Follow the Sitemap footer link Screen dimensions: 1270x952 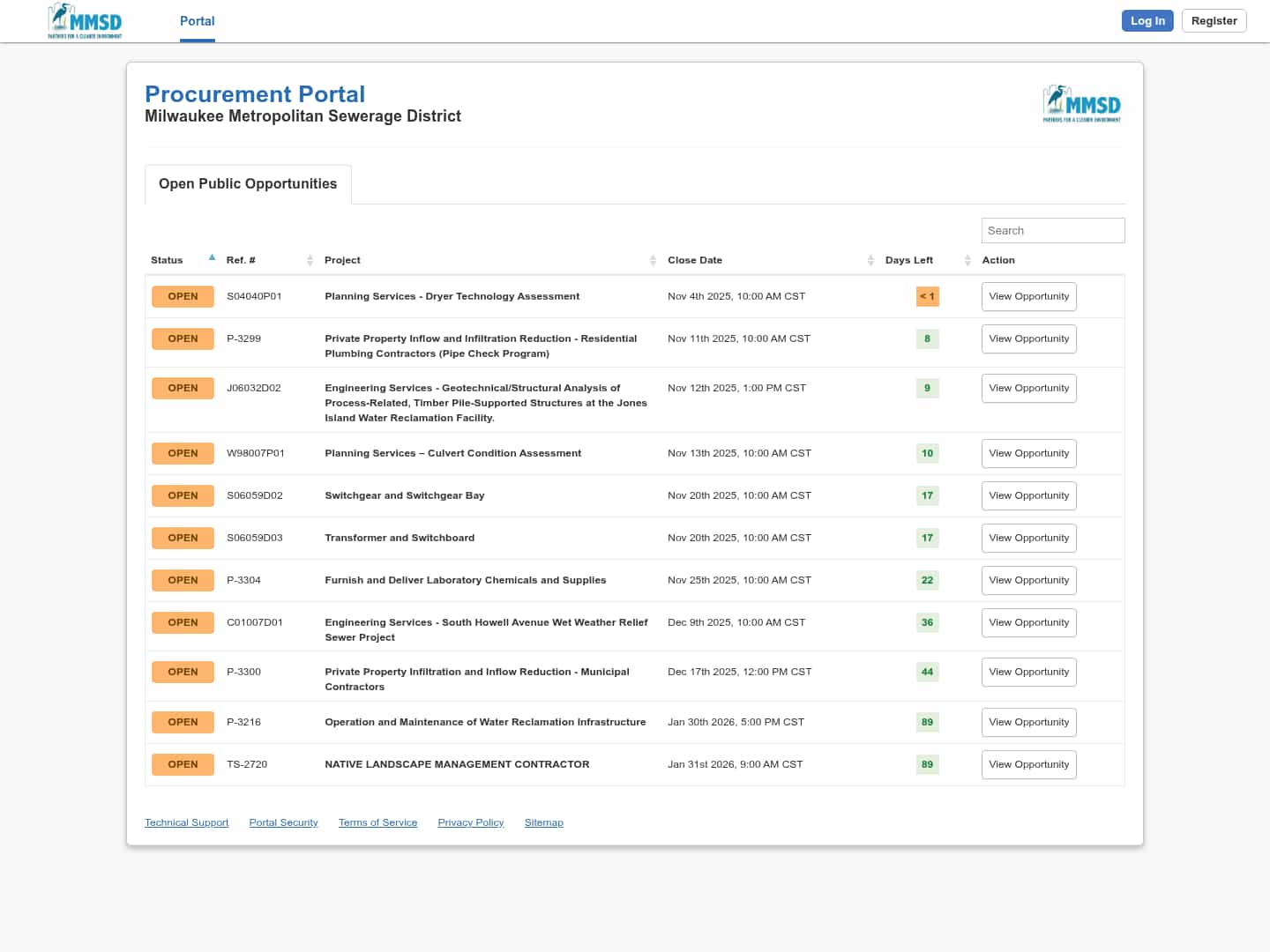(x=543, y=823)
